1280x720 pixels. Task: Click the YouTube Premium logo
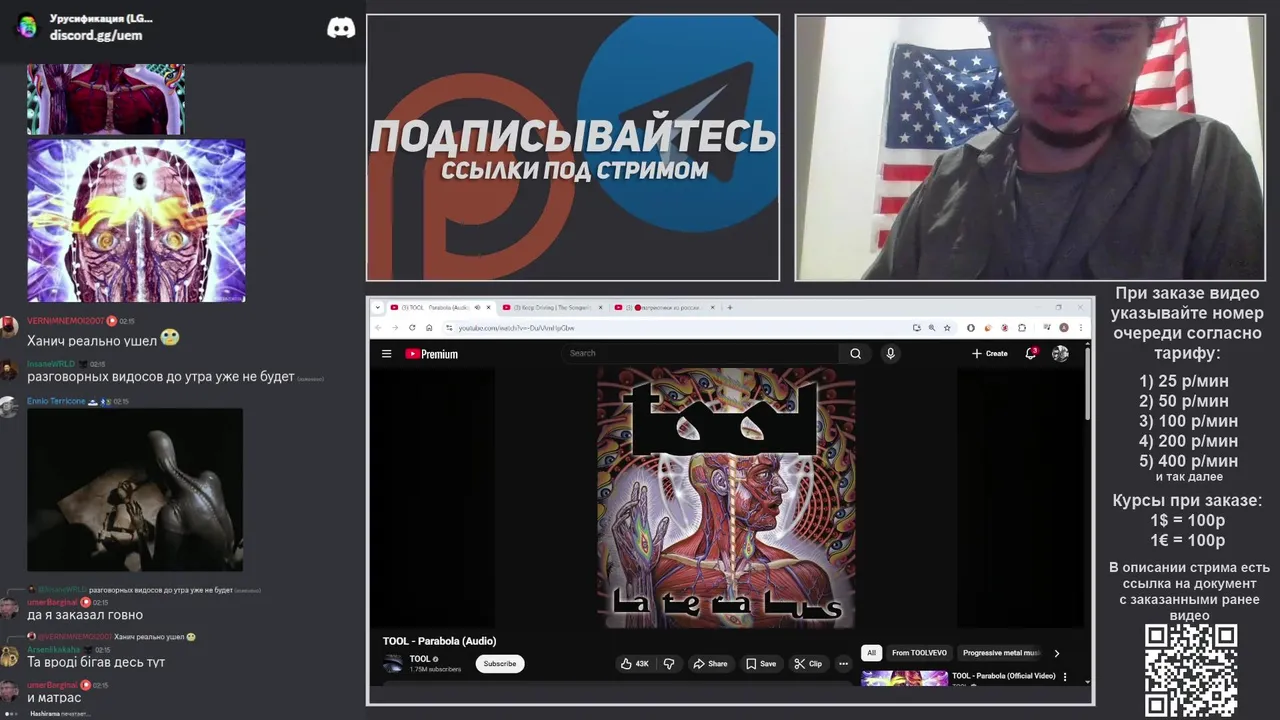[431, 353]
